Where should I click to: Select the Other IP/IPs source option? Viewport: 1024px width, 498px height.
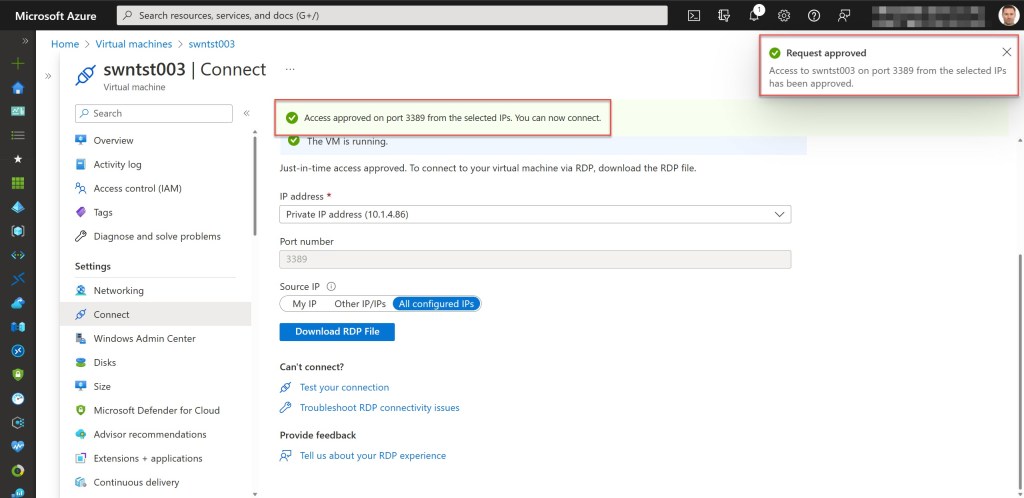pos(359,304)
